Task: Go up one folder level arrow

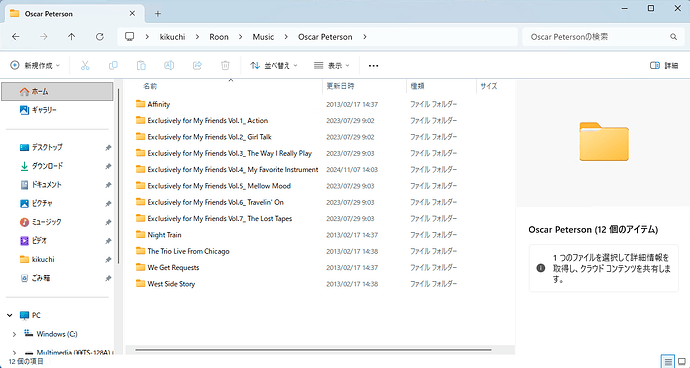Action: (x=71, y=37)
